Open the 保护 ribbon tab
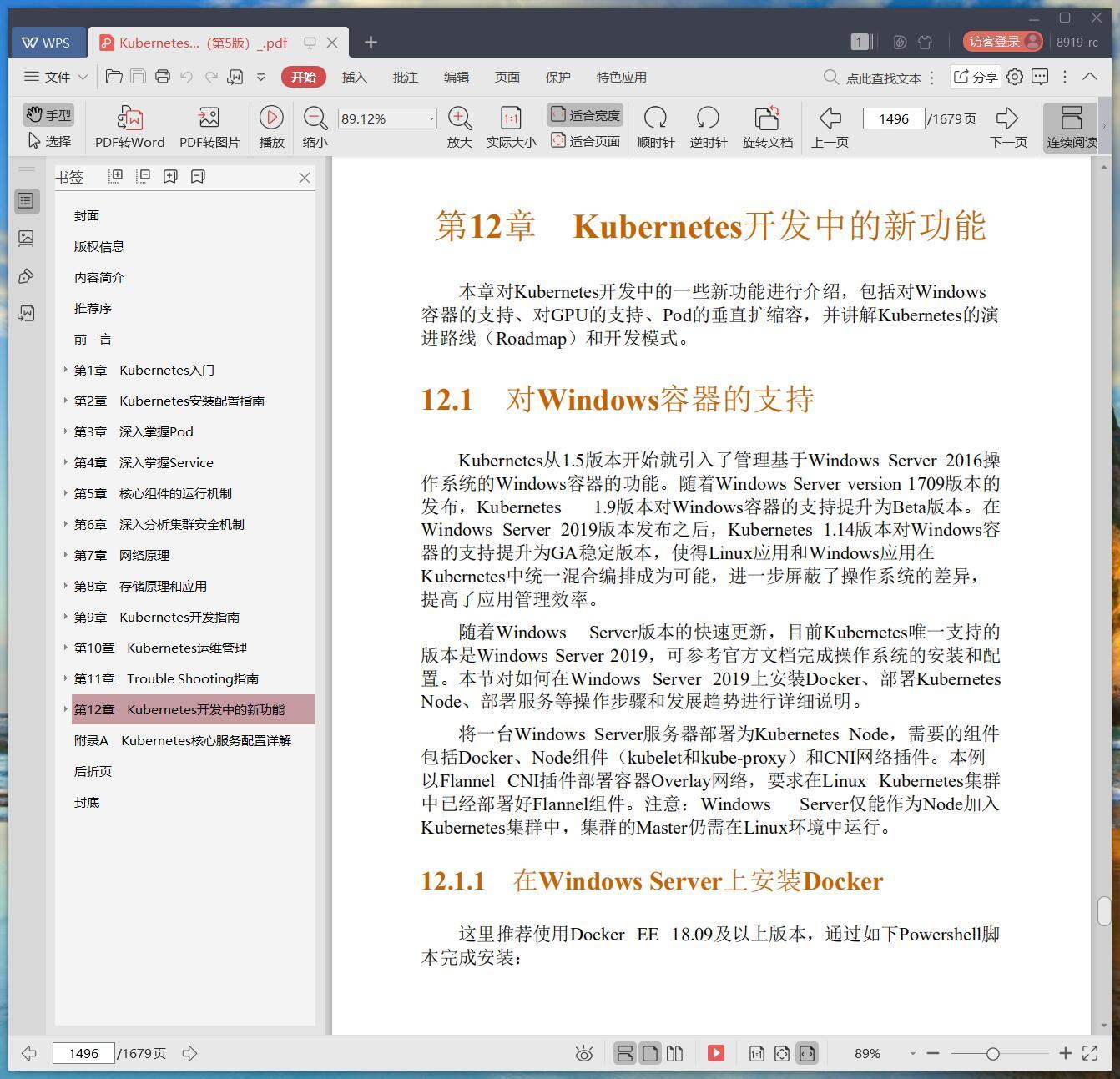This screenshot has width=1120, height=1079. click(557, 77)
